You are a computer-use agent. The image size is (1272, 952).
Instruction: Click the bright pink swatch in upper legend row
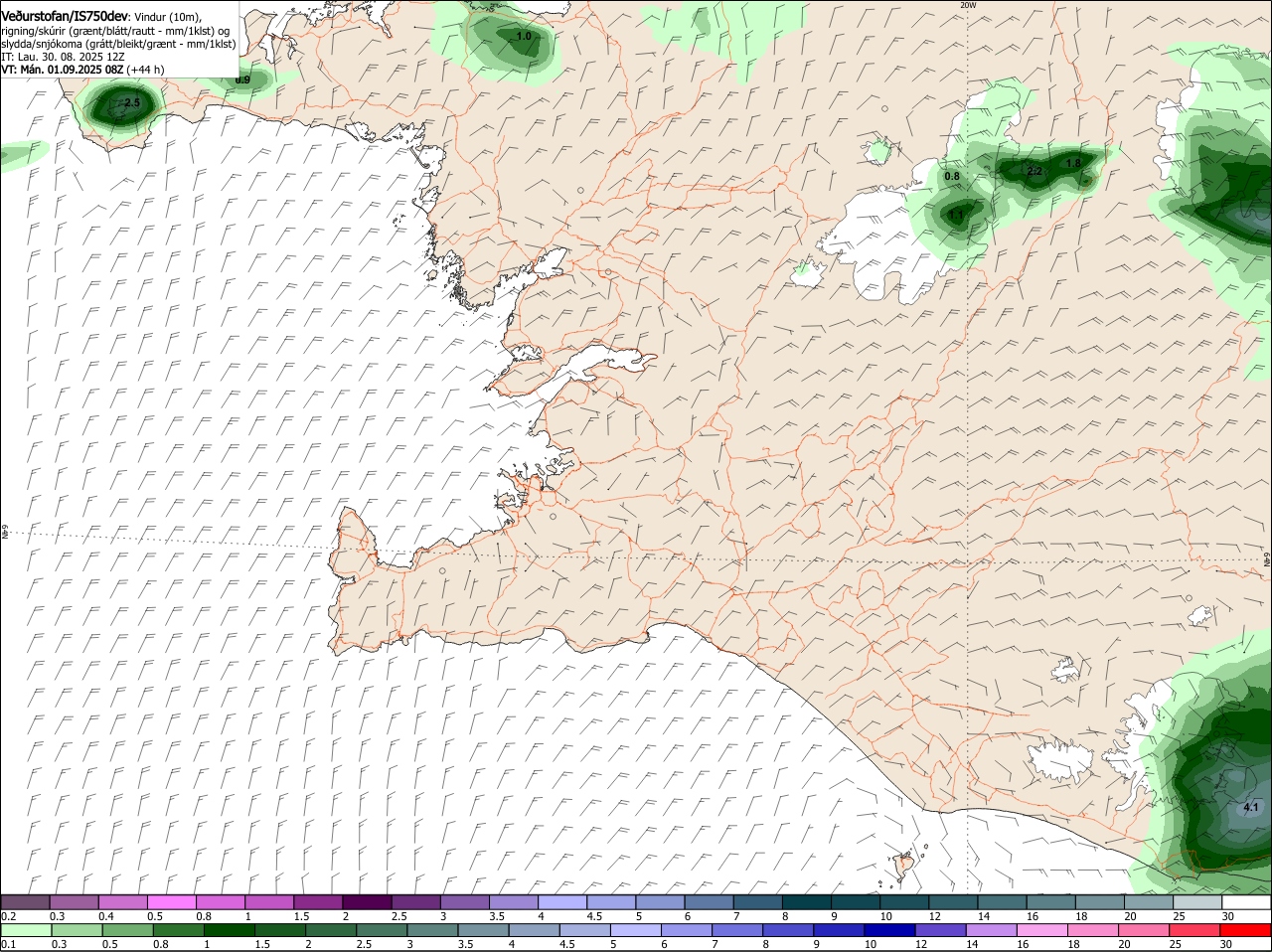[x=171, y=902]
